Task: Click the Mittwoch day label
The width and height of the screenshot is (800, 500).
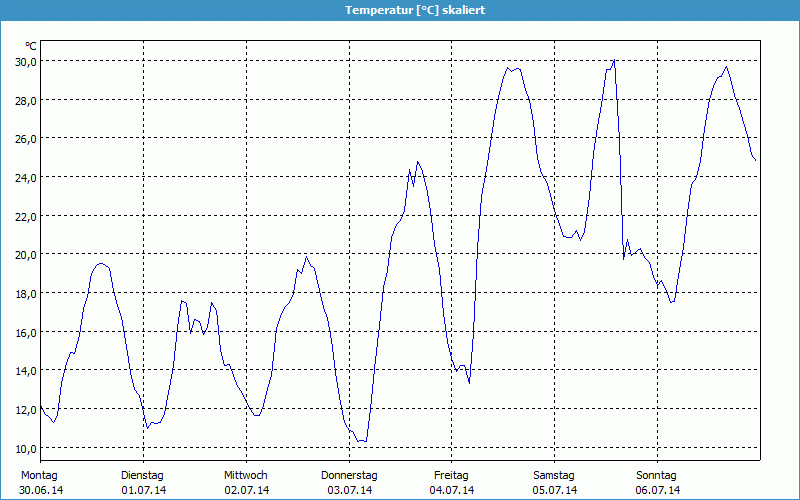Action: pyautogui.click(x=245, y=475)
